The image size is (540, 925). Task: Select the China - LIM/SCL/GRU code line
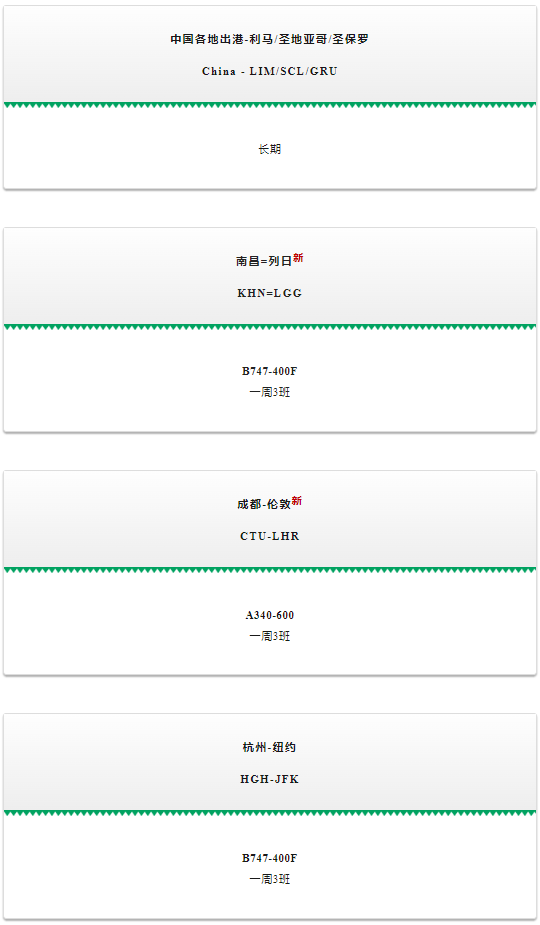[x=270, y=71]
